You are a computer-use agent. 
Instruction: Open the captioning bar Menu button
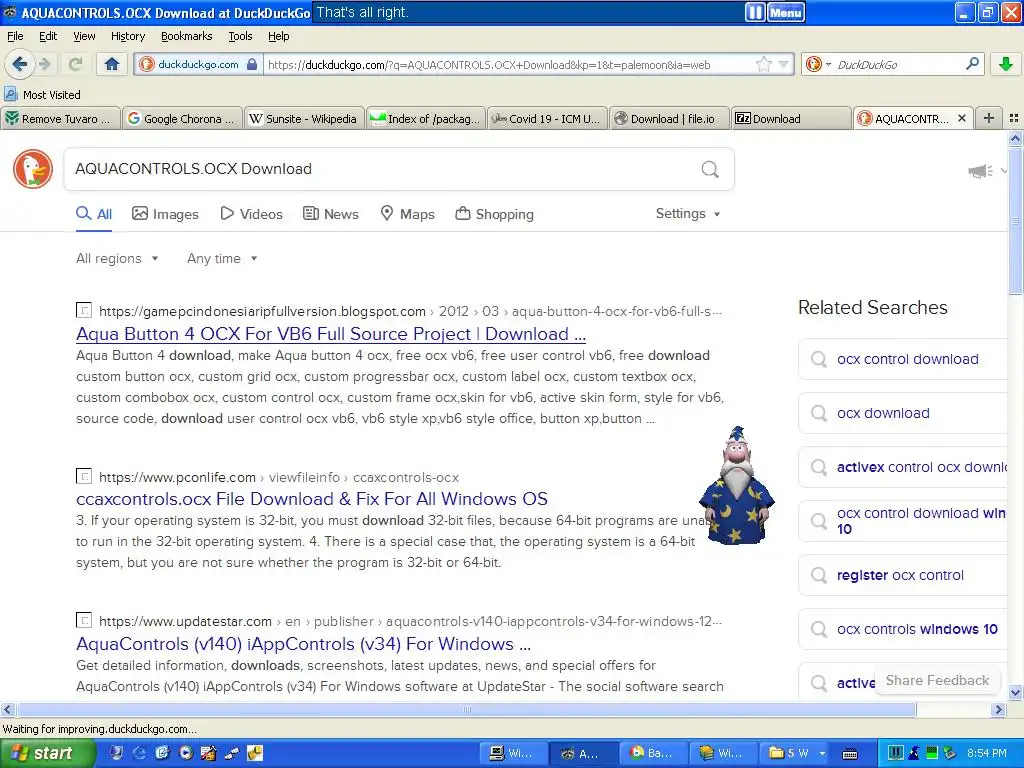tap(786, 12)
